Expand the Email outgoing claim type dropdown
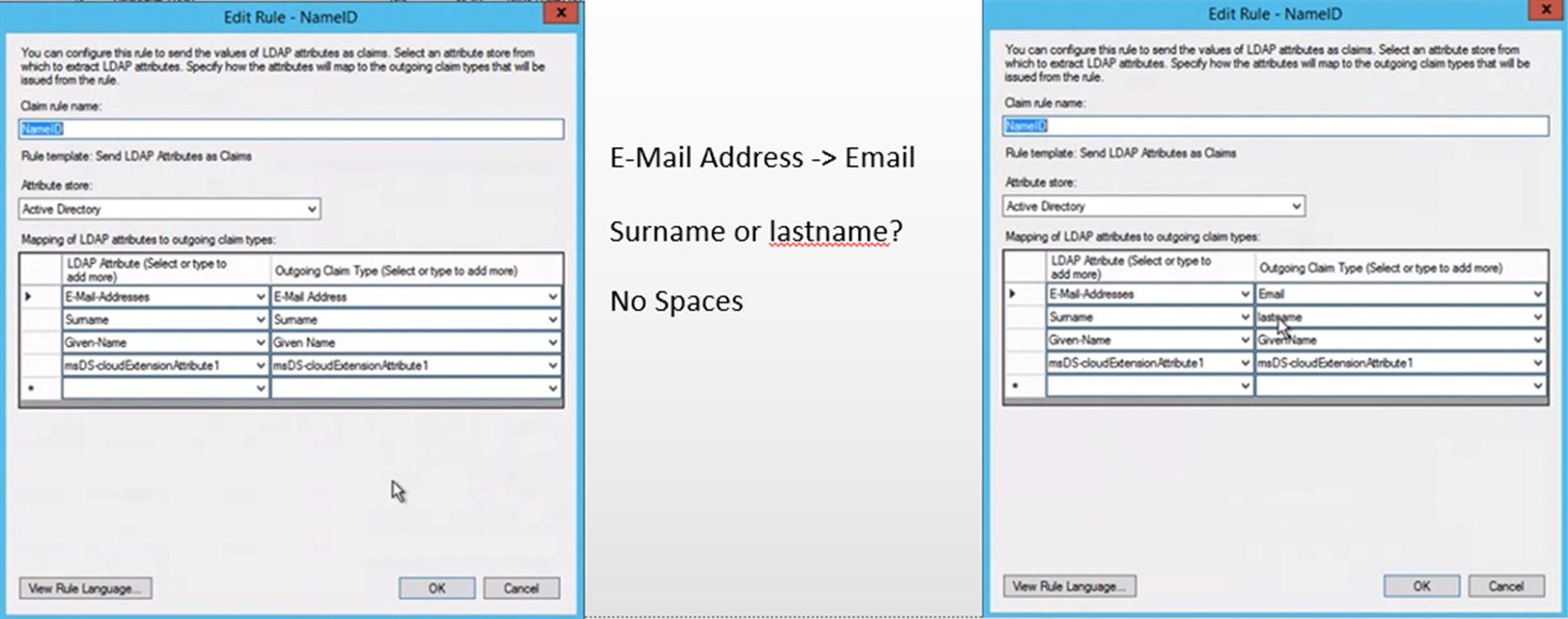Image resolution: width=1568 pixels, height=619 pixels. [1537, 294]
